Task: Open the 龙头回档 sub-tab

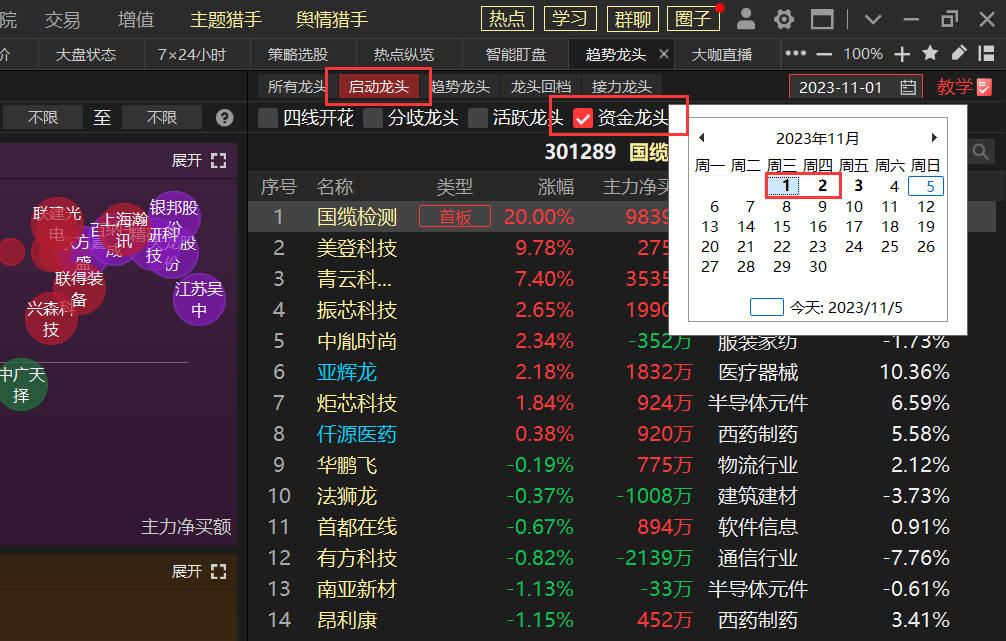Action: pos(541,87)
